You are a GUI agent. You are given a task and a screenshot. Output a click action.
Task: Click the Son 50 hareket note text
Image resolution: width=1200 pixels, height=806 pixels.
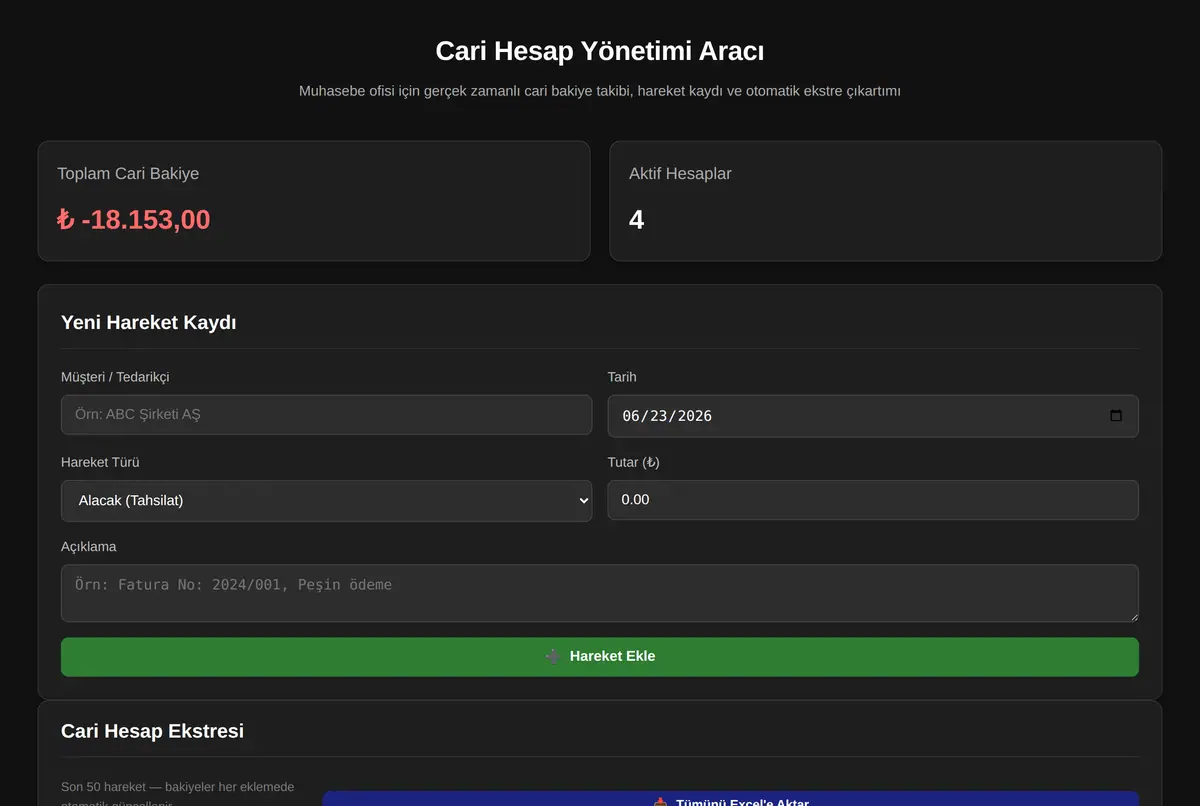(178, 796)
